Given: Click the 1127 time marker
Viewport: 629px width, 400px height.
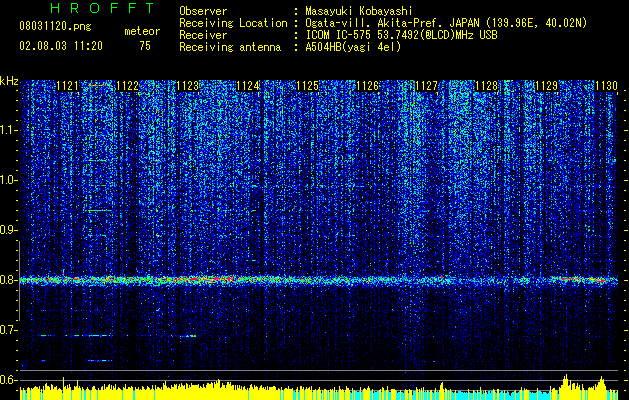Looking at the screenshot, I should (427, 85).
